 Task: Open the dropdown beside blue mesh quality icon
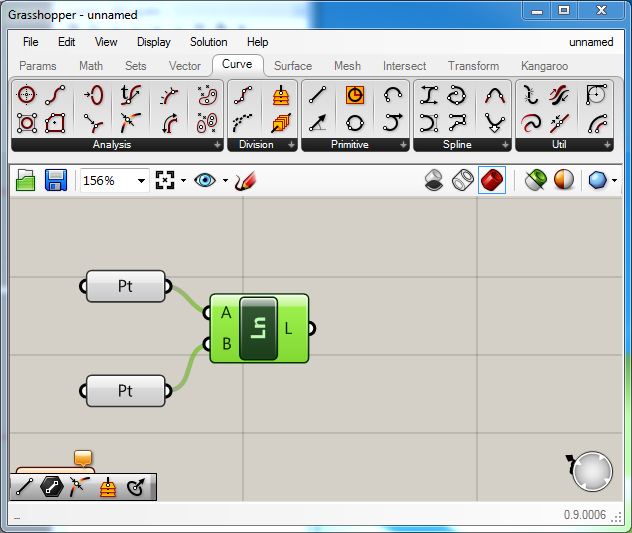coord(615,180)
